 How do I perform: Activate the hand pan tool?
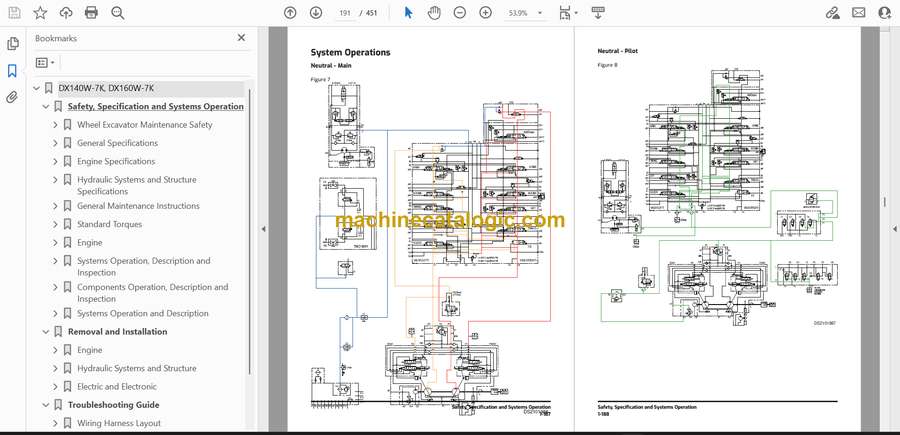[x=435, y=13]
